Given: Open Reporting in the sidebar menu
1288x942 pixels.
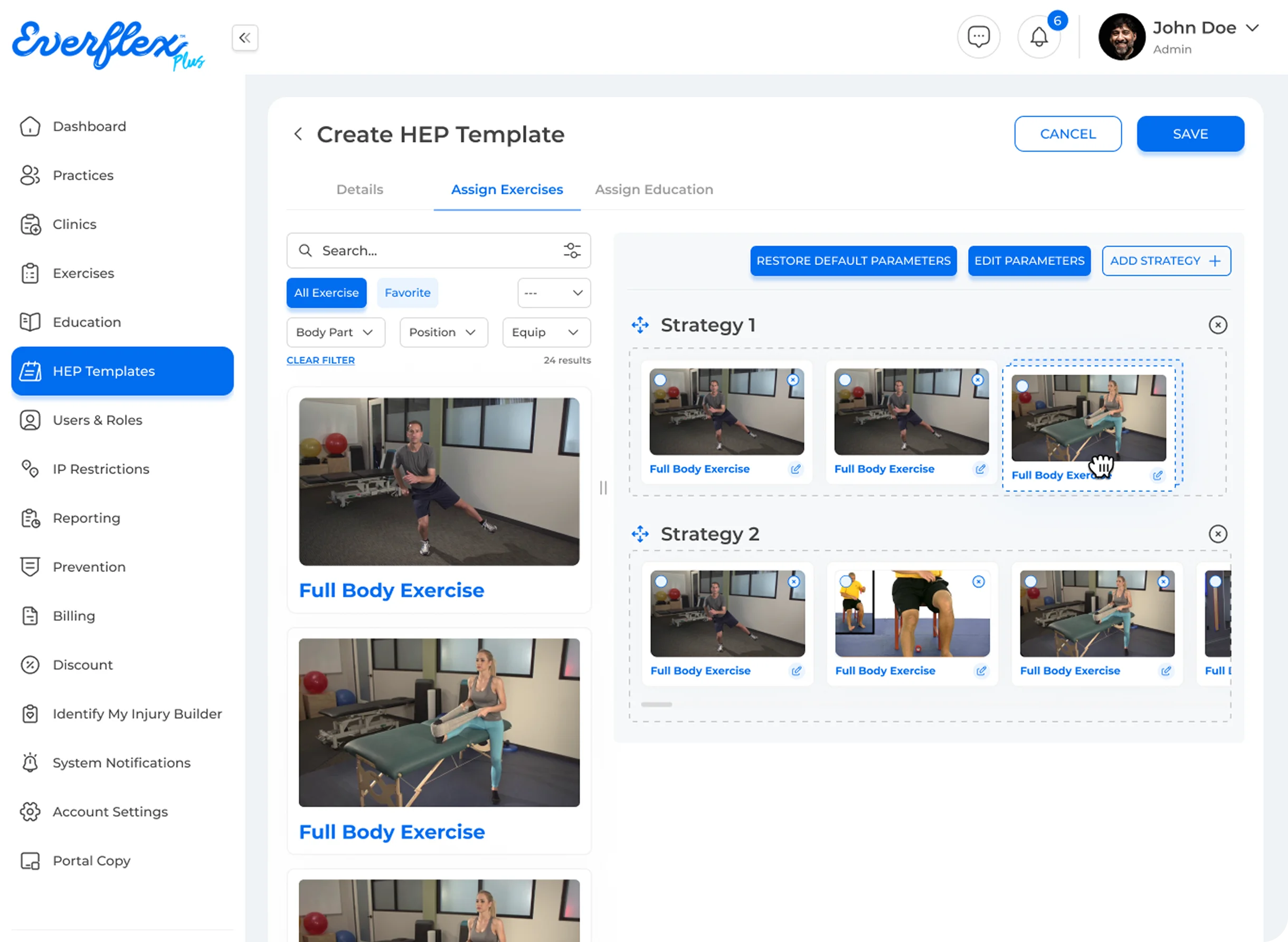Looking at the screenshot, I should tap(87, 518).
